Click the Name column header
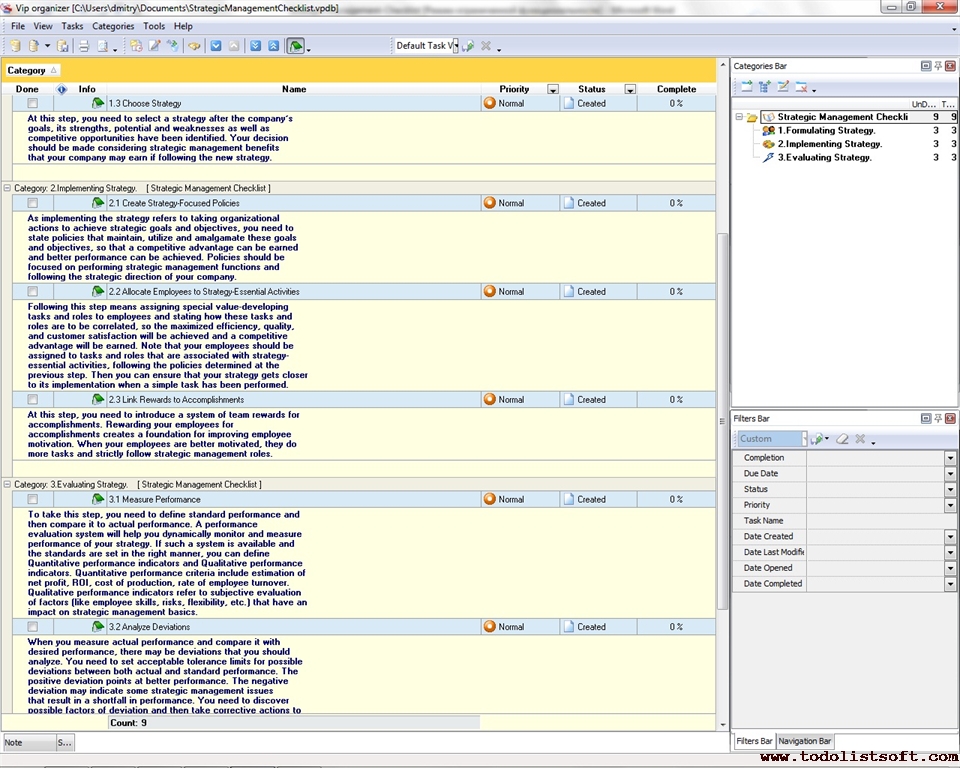The image size is (960, 768). click(294, 89)
